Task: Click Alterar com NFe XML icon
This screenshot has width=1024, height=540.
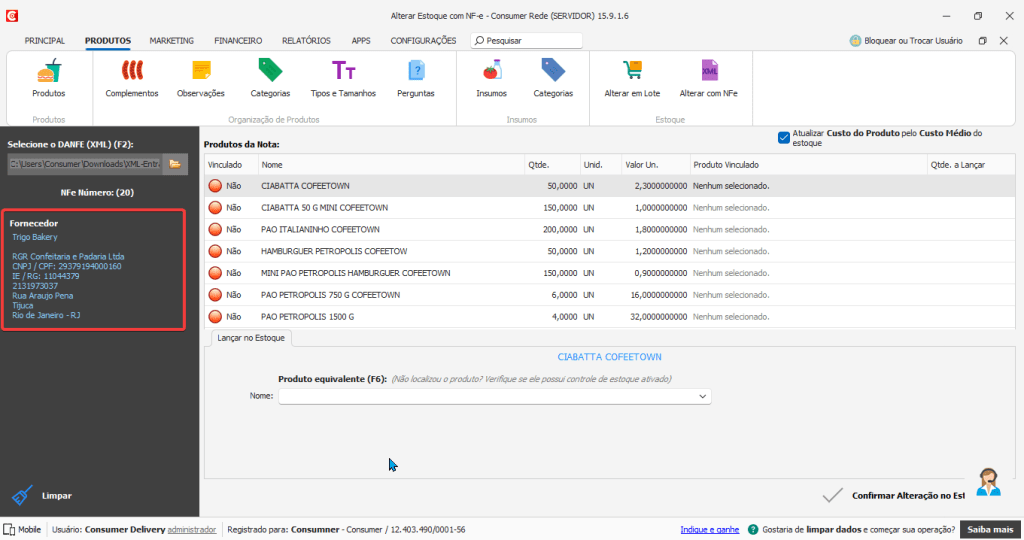Action: click(708, 73)
